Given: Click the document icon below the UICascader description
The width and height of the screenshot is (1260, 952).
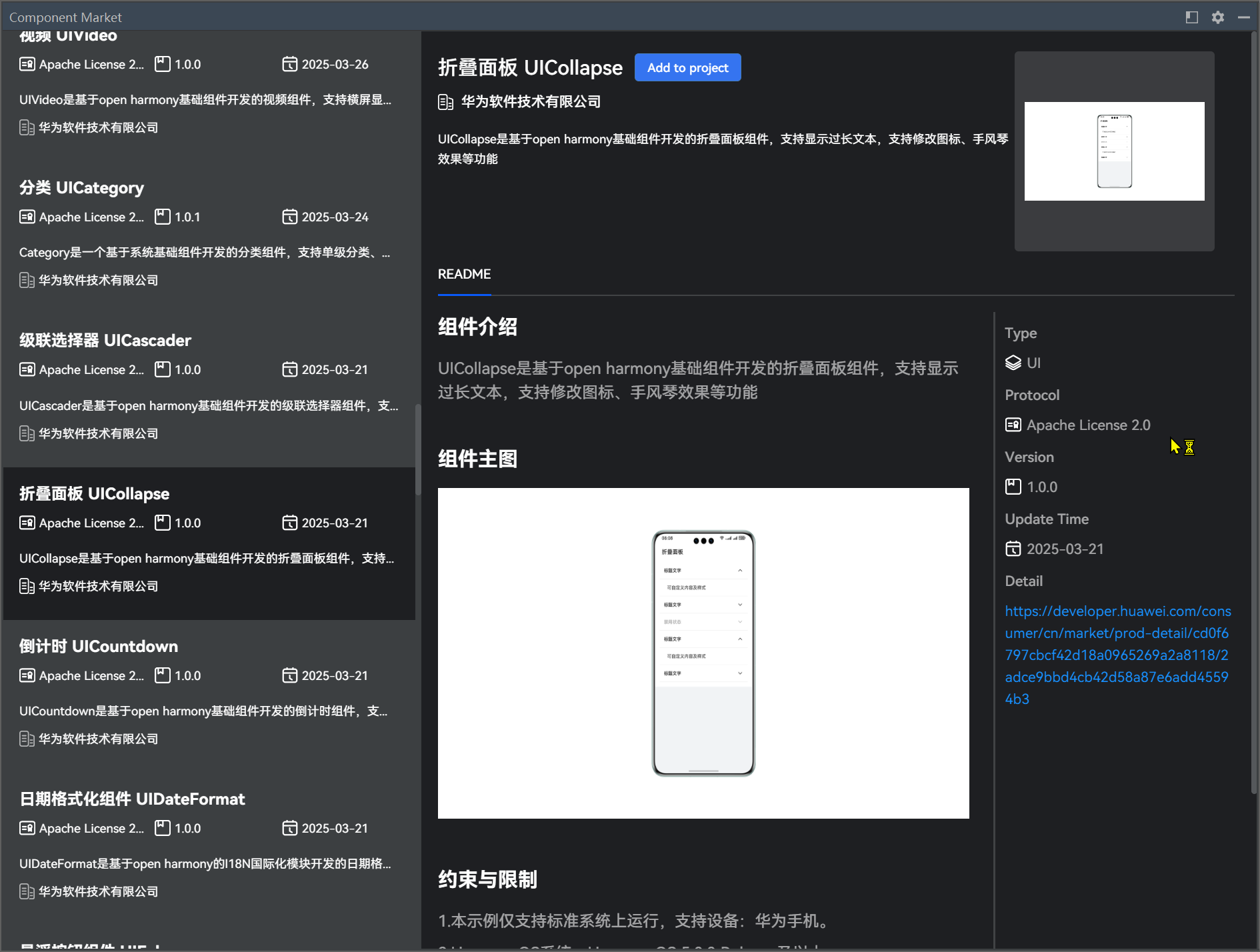Looking at the screenshot, I should click(27, 433).
